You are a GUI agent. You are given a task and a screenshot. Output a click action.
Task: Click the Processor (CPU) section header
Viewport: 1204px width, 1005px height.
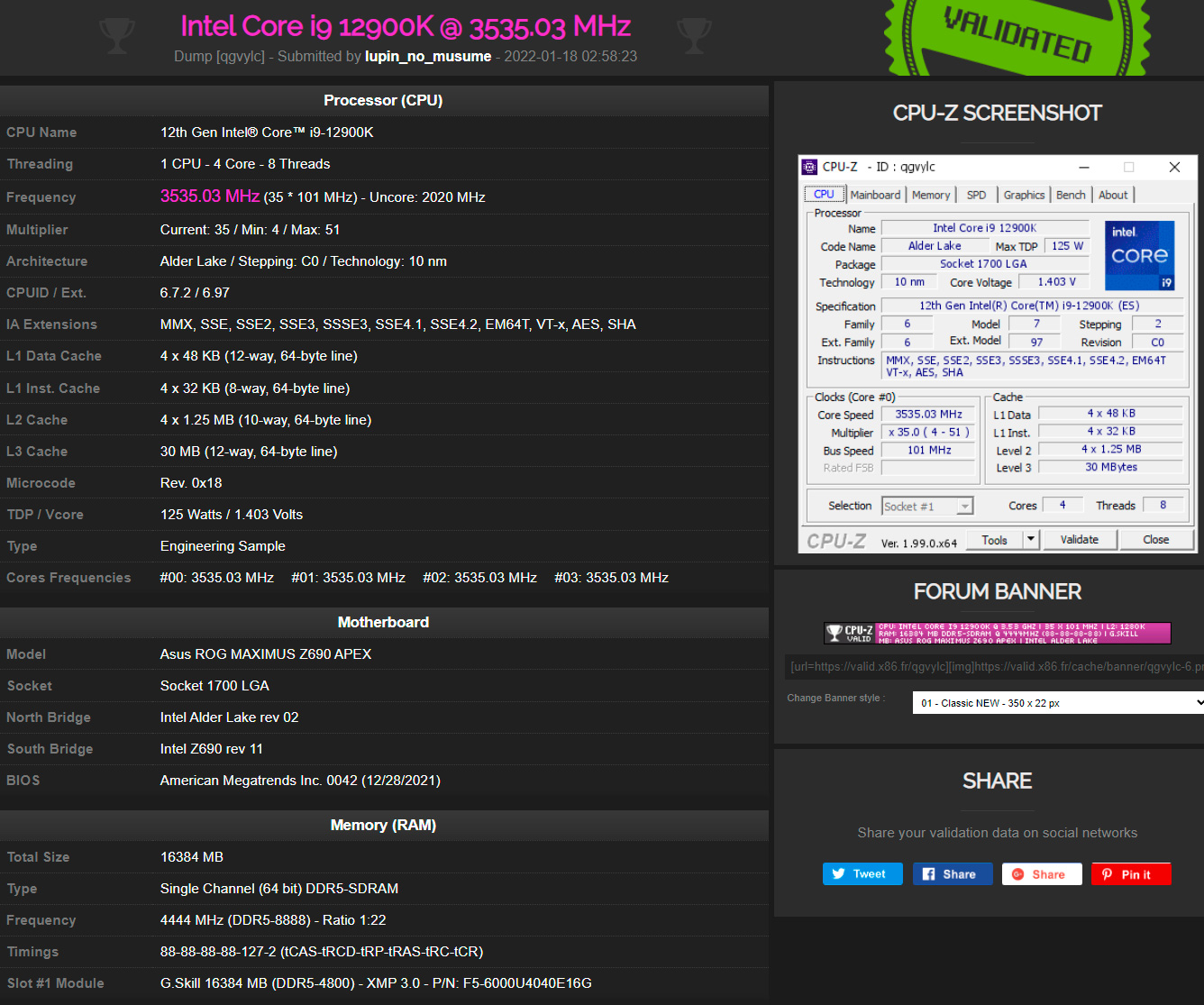click(383, 100)
